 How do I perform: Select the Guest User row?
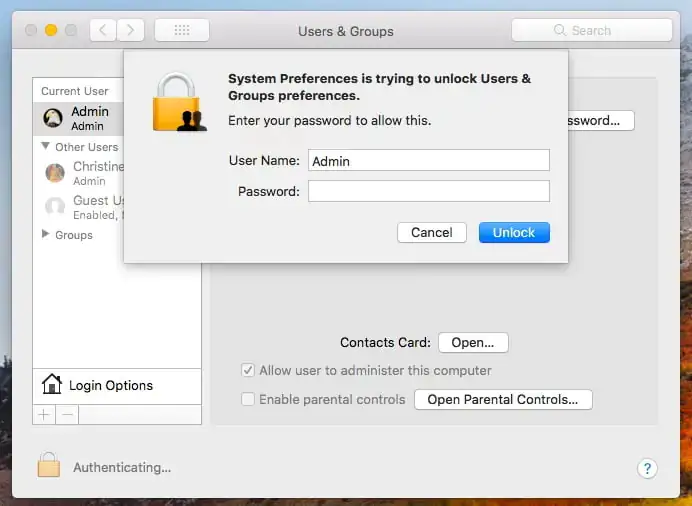[x=79, y=207]
